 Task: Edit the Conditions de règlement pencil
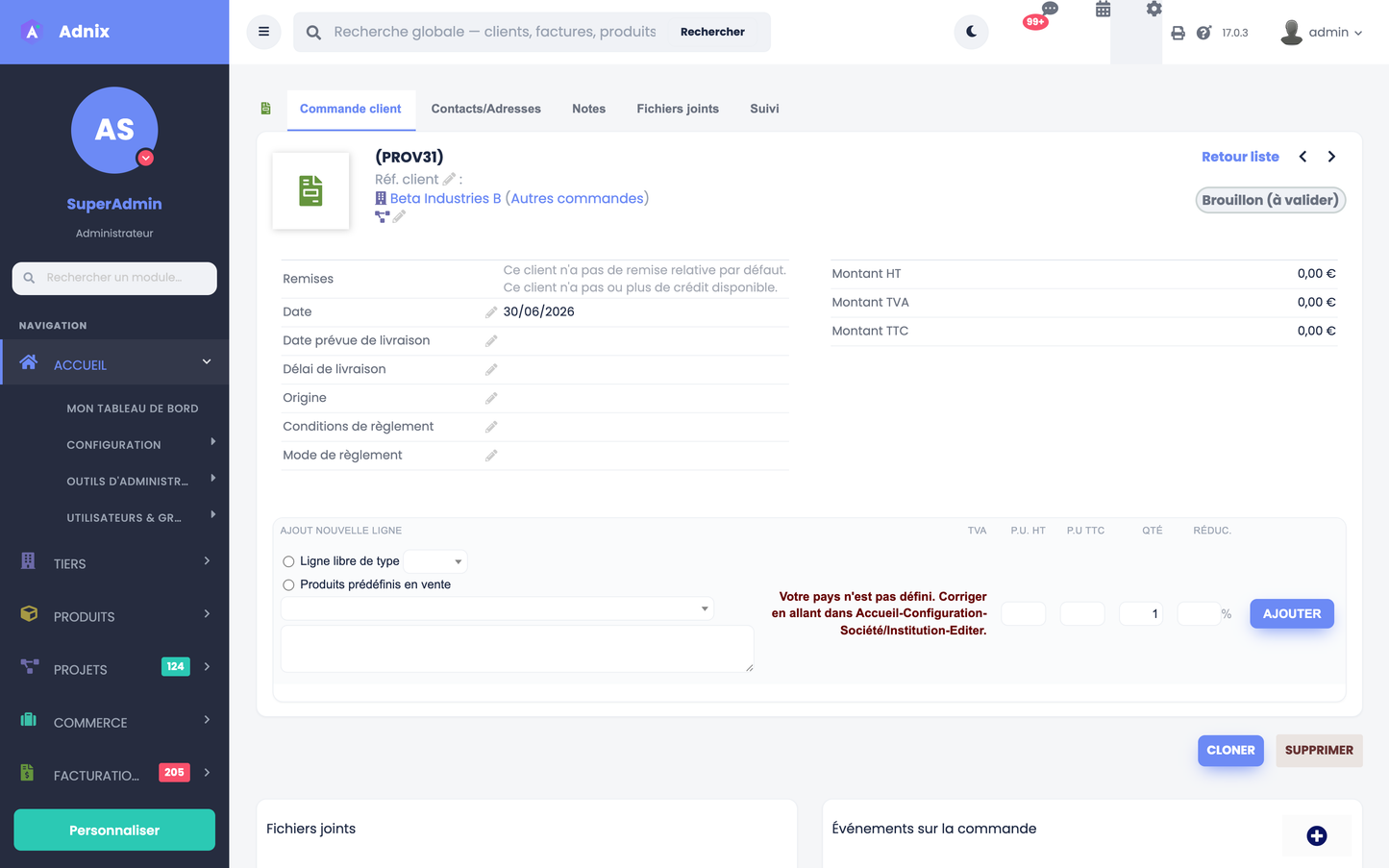click(491, 427)
